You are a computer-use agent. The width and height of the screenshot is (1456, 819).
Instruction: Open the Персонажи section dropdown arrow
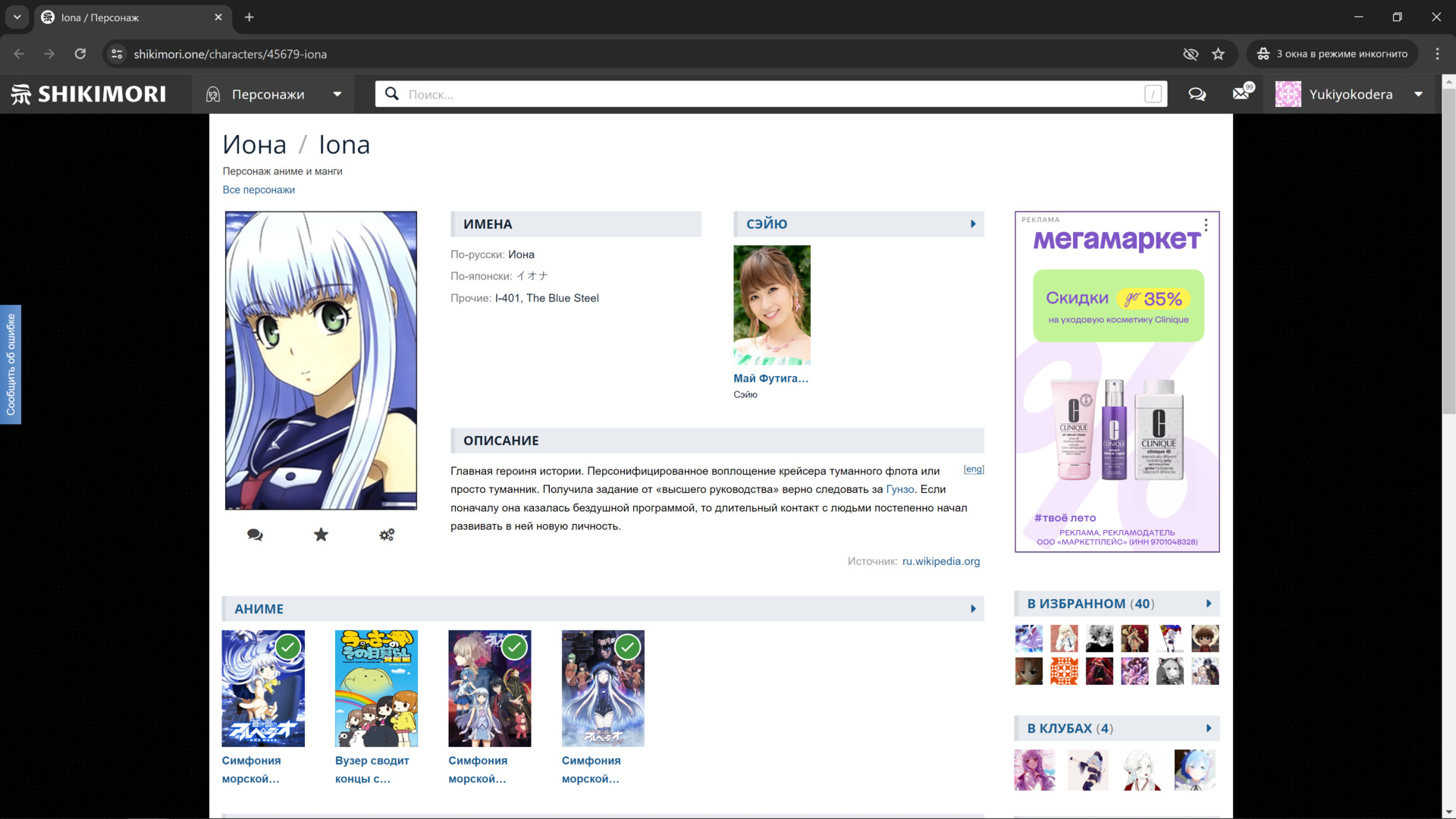click(337, 95)
